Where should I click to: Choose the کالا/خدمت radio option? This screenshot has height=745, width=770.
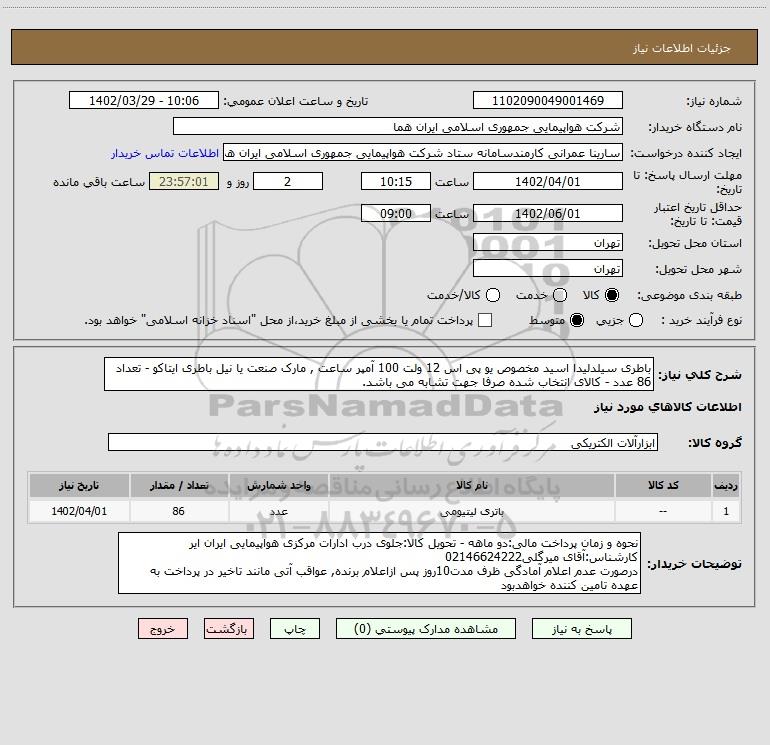[491, 296]
